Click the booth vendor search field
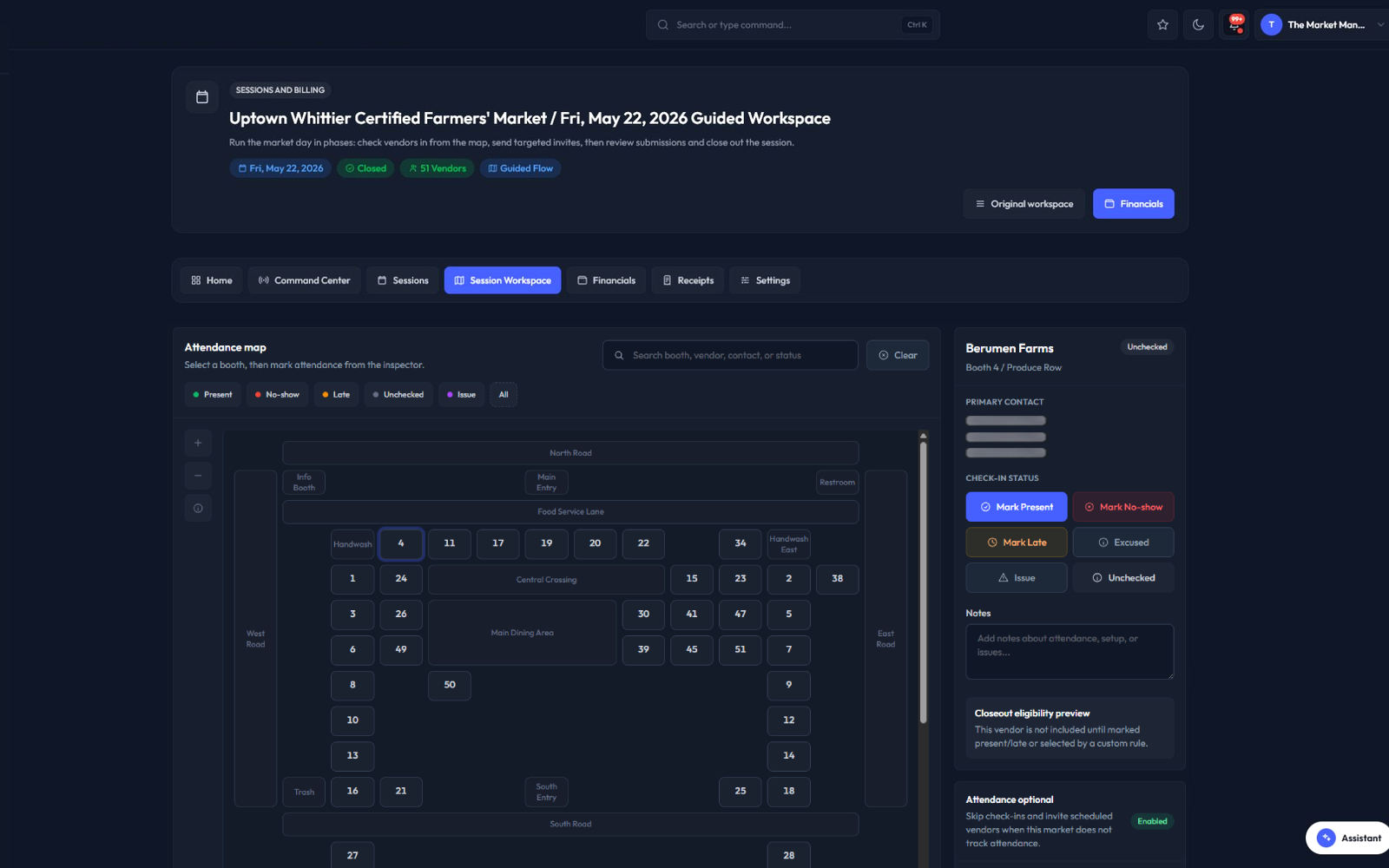This screenshot has width=1389, height=868. coord(730,355)
